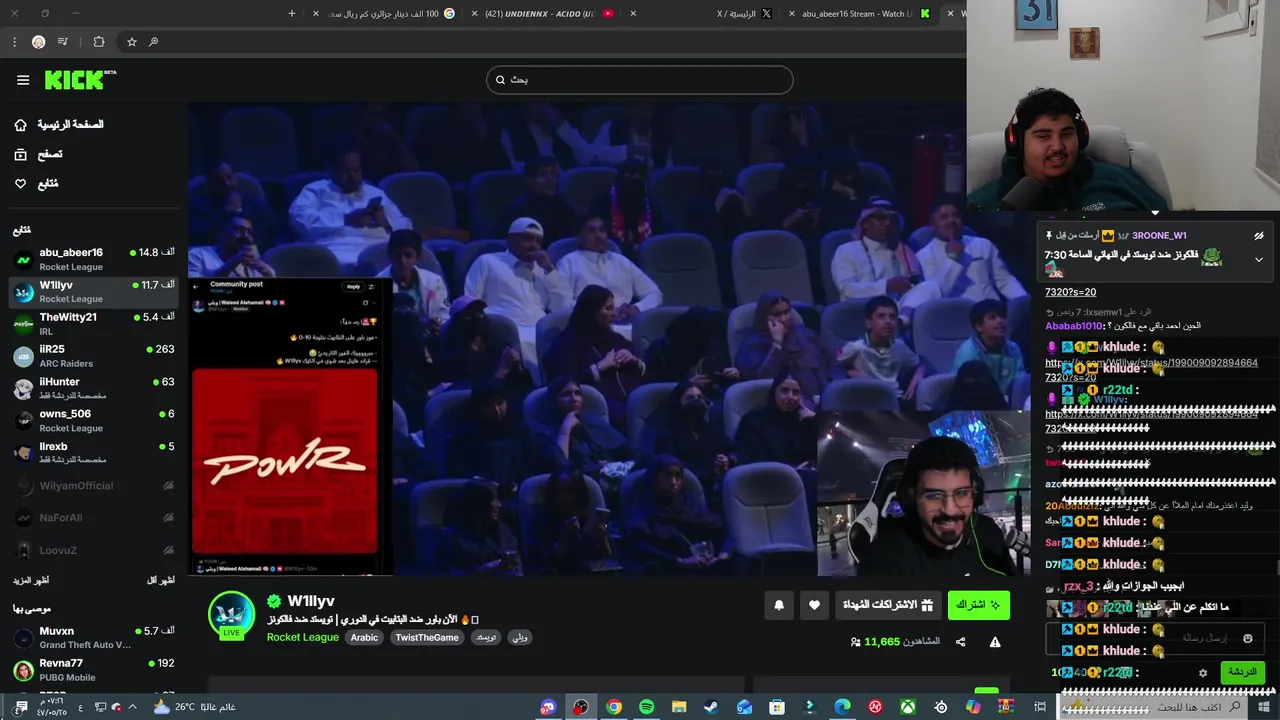Click browser profile avatar icon
Image resolution: width=1280 pixels, height=720 pixels.
coord(38,42)
